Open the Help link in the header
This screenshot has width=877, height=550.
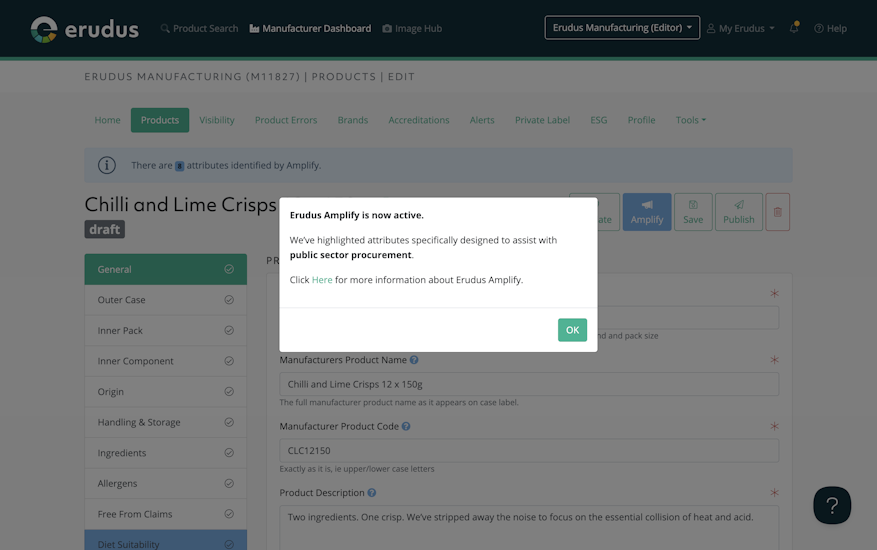(x=830, y=29)
